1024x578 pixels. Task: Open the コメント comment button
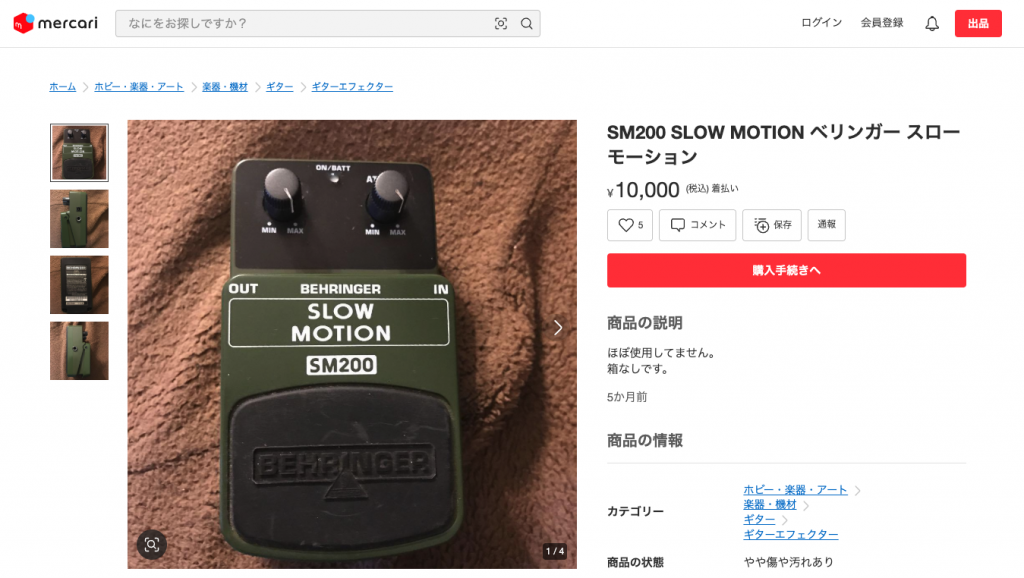coord(697,225)
